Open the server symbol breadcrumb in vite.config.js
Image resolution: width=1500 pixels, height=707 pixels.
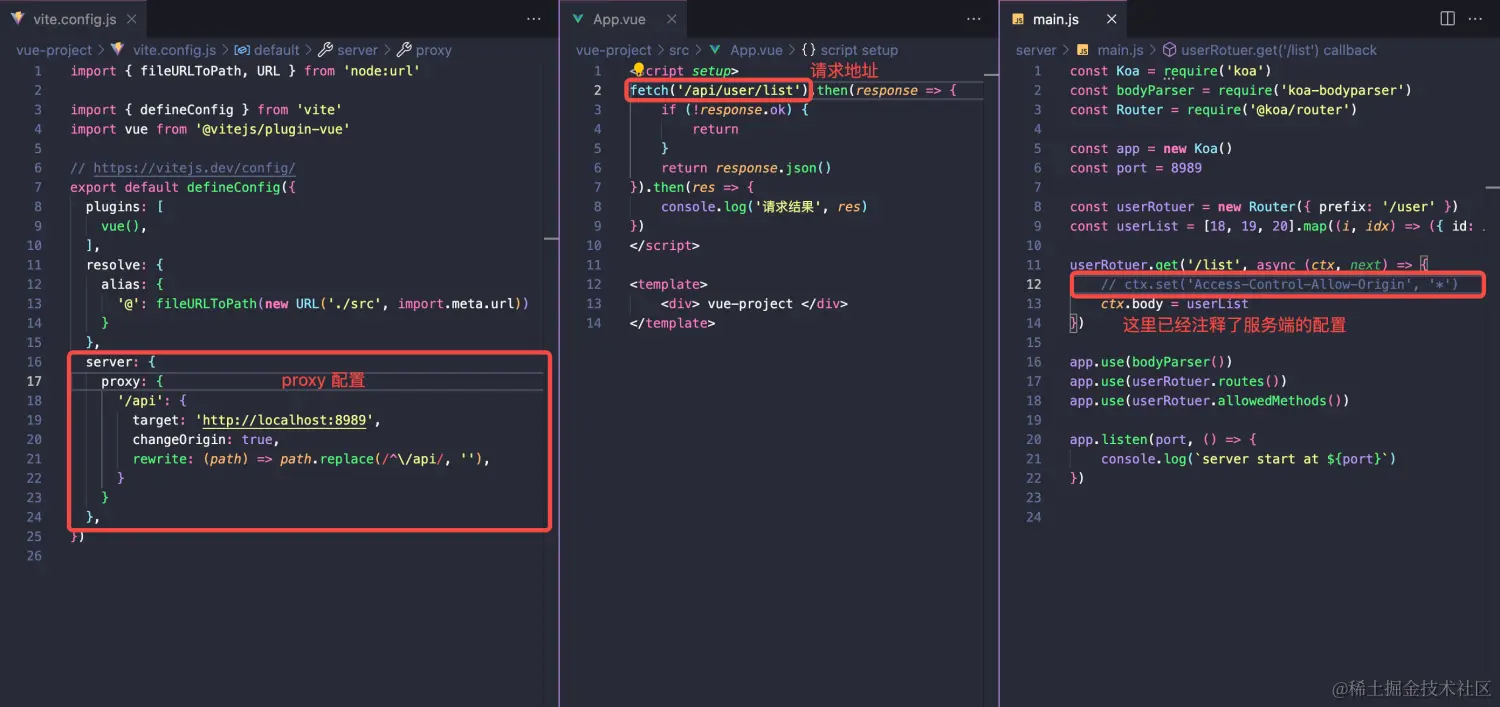point(348,50)
